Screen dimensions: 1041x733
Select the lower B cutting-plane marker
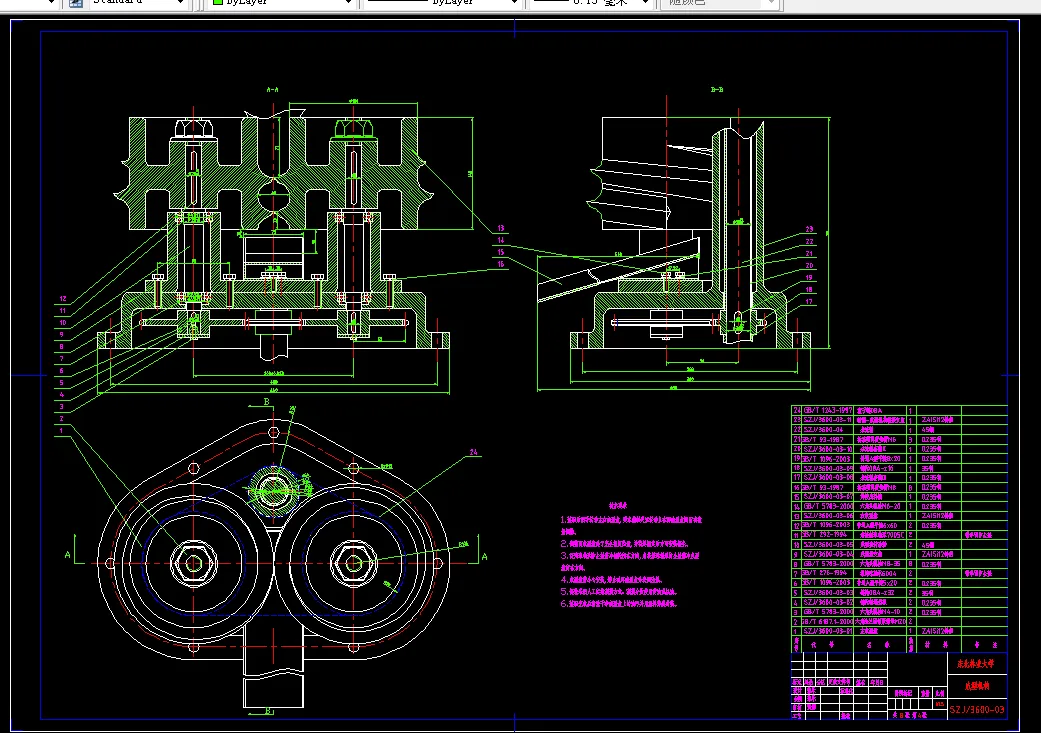268,711
